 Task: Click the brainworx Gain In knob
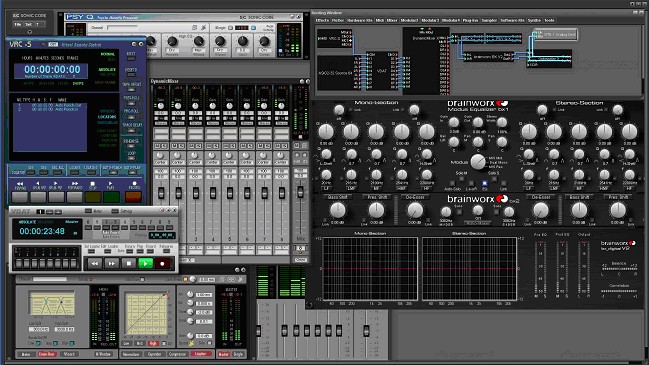point(454,122)
